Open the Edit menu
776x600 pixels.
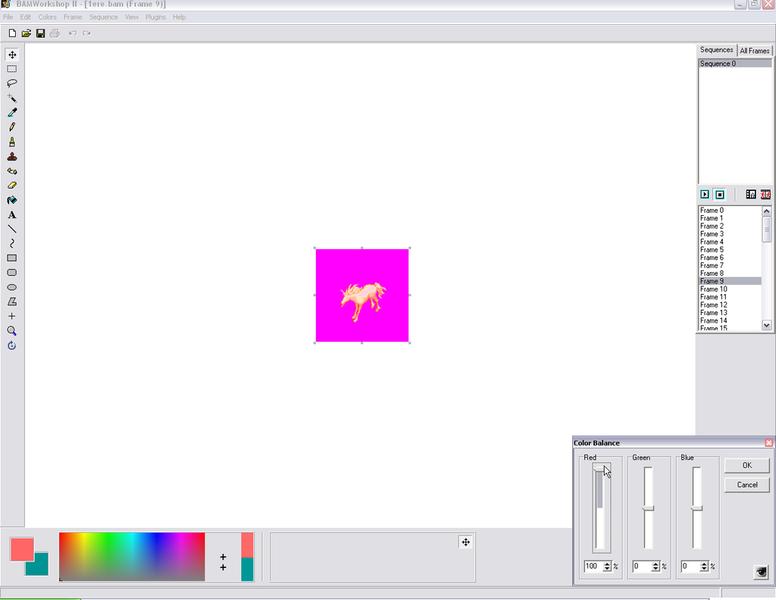25,17
